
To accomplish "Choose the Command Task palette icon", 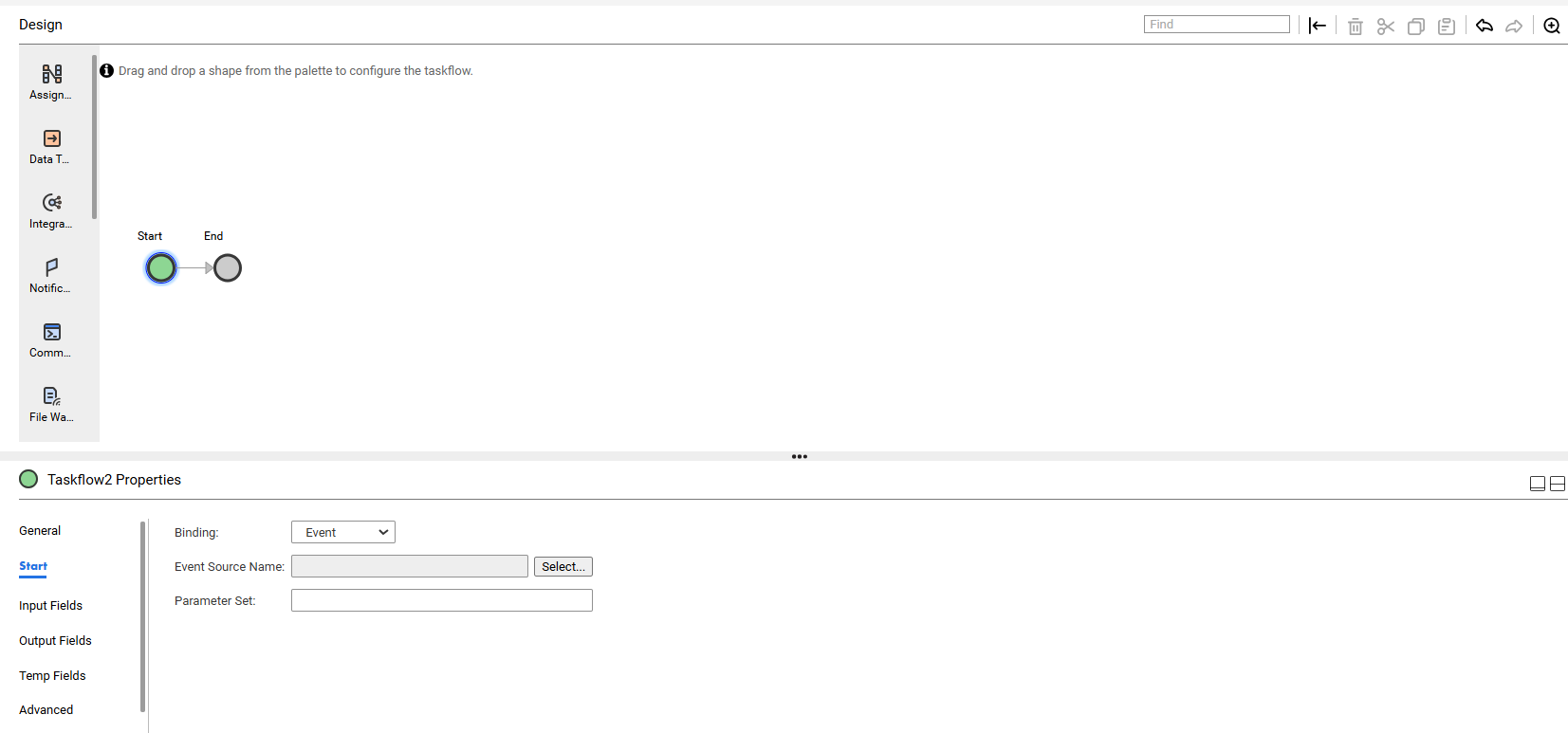I will point(51,339).
